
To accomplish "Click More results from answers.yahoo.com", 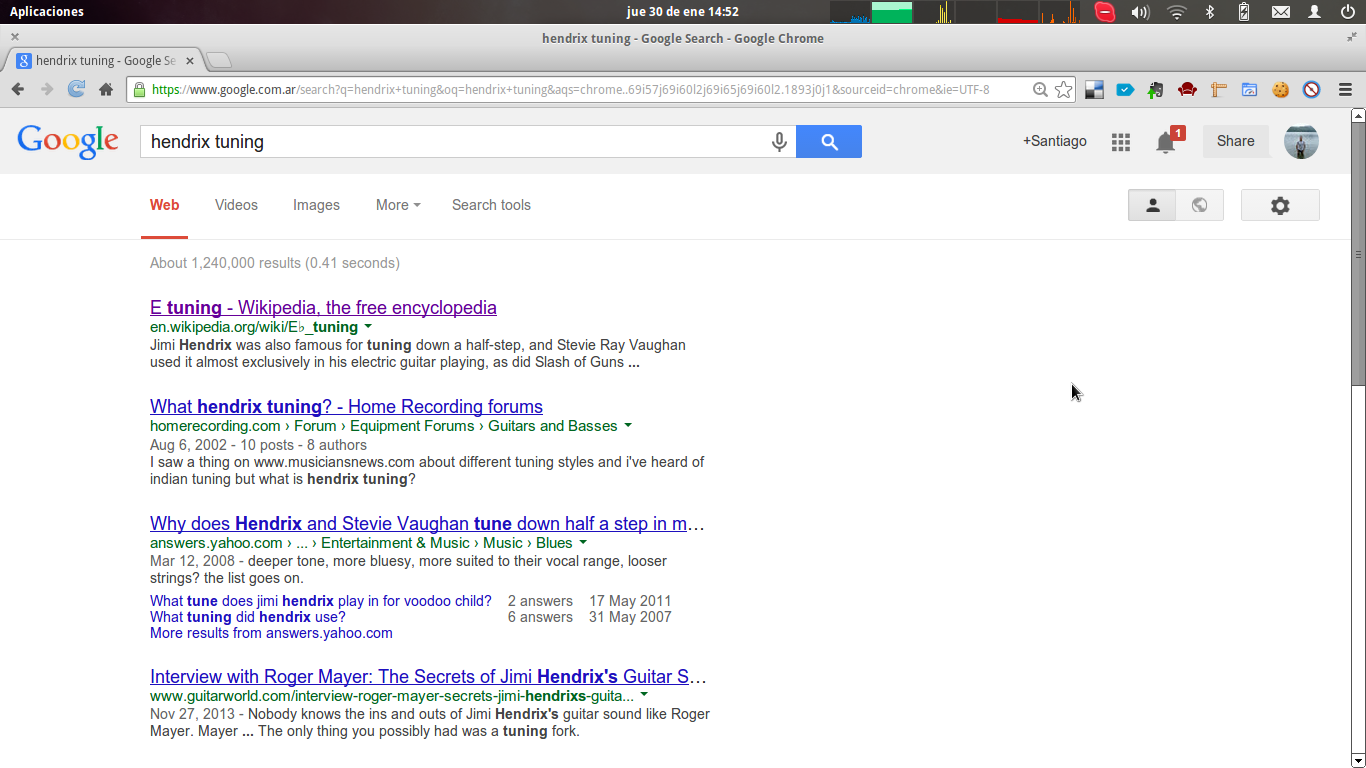I will coord(271,633).
